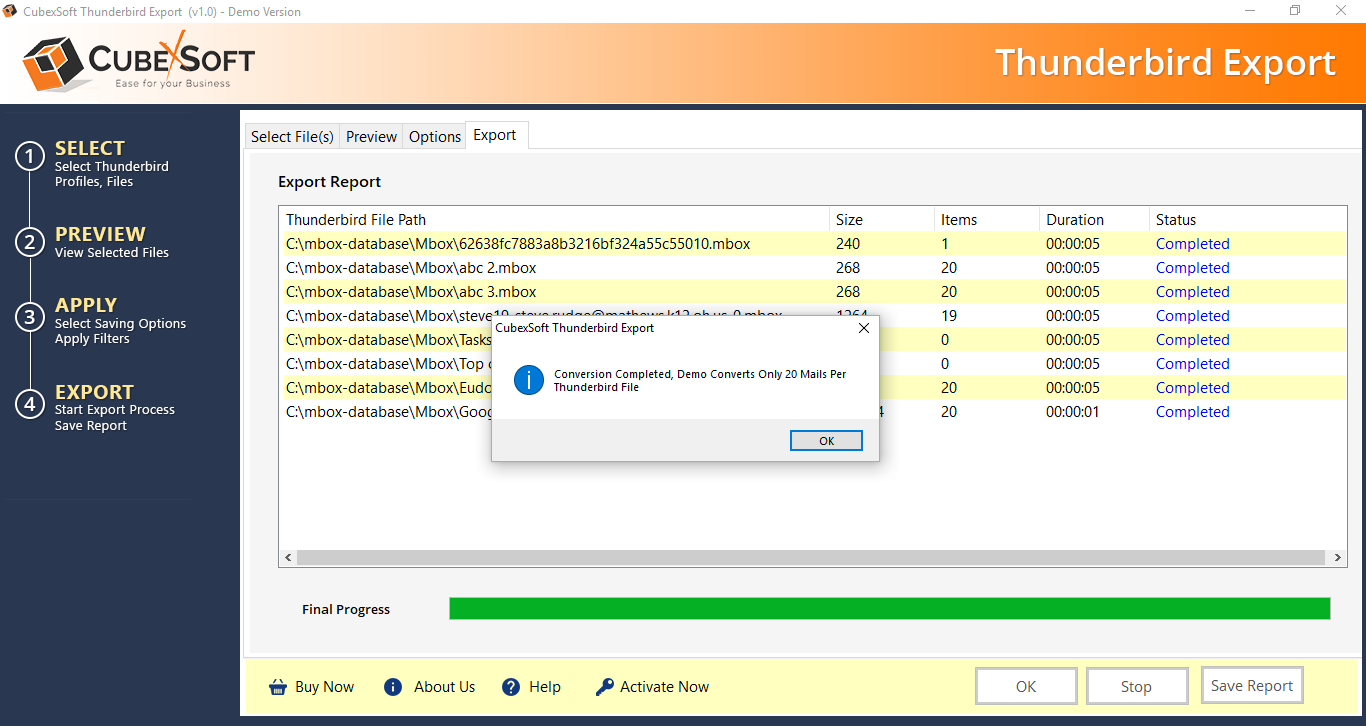Close the Conversion Completed dialog
The height and width of the screenshot is (726, 1366).
tap(864, 328)
